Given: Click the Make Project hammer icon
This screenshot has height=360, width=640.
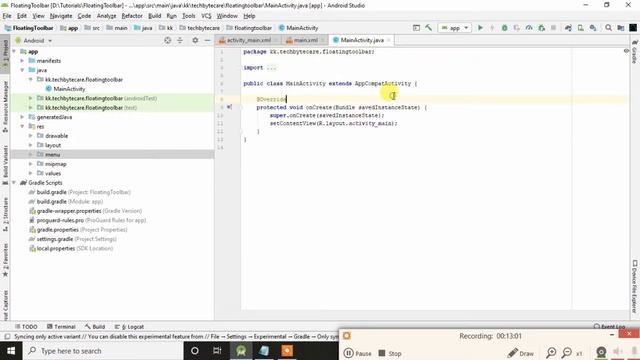Looking at the screenshot, I should pos(428,28).
